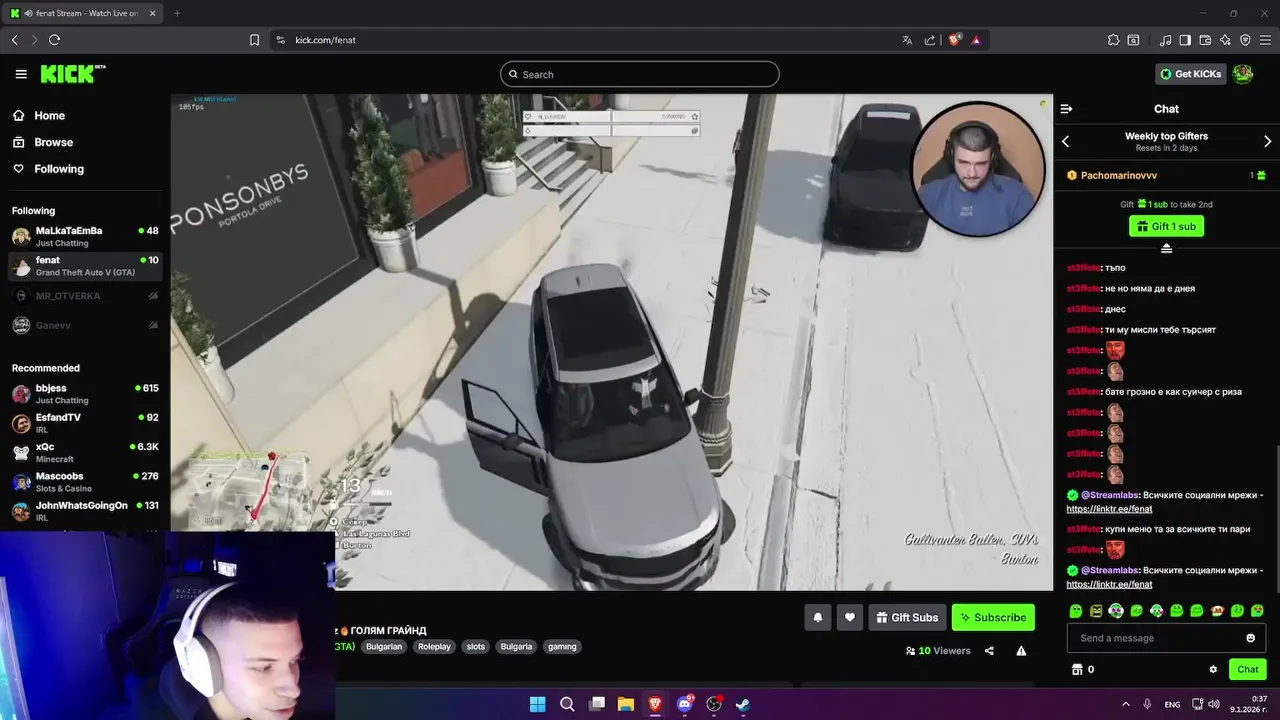Report stream via warning triangle icon
Image resolution: width=1280 pixels, height=720 pixels.
pyautogui.click(x=1021, y=651)
